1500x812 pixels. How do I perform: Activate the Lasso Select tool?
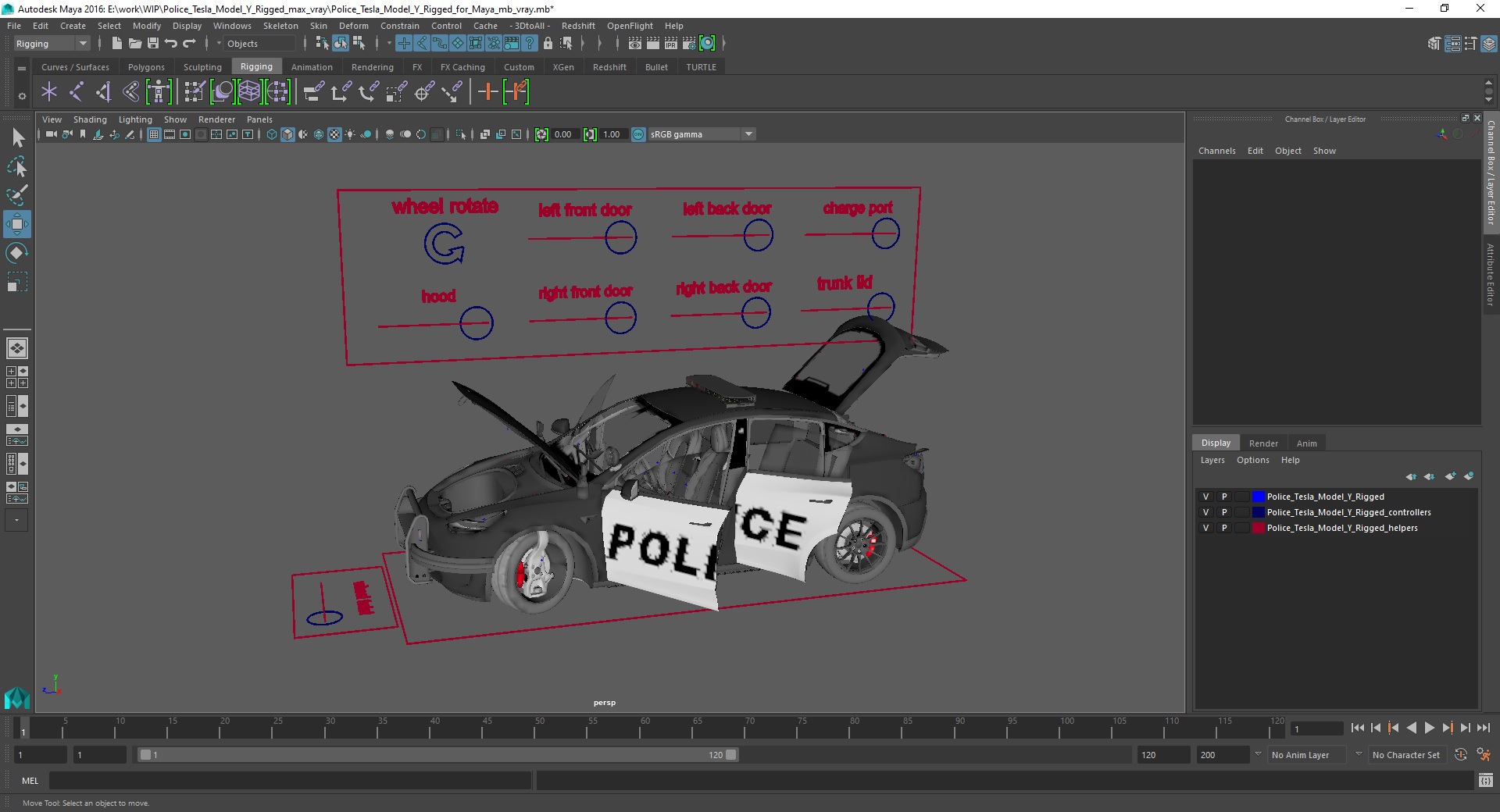tap(17, 167)
